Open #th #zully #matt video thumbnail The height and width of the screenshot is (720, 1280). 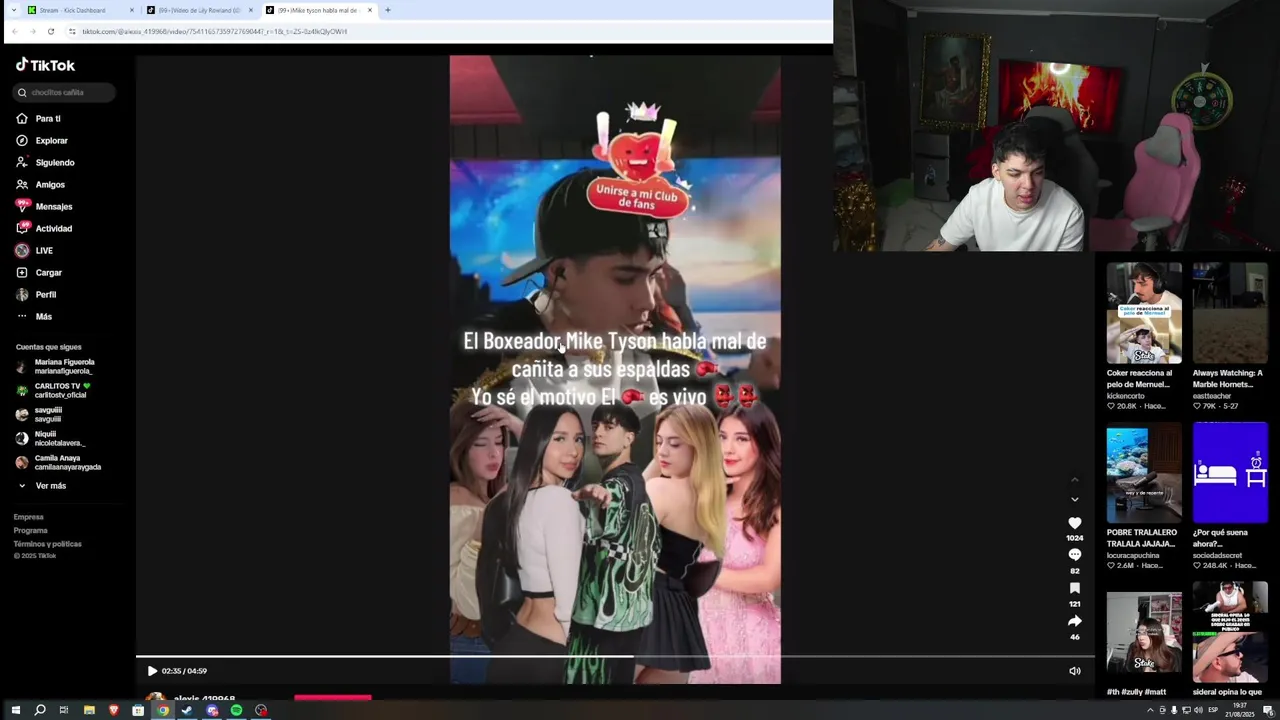[1144, 633]
